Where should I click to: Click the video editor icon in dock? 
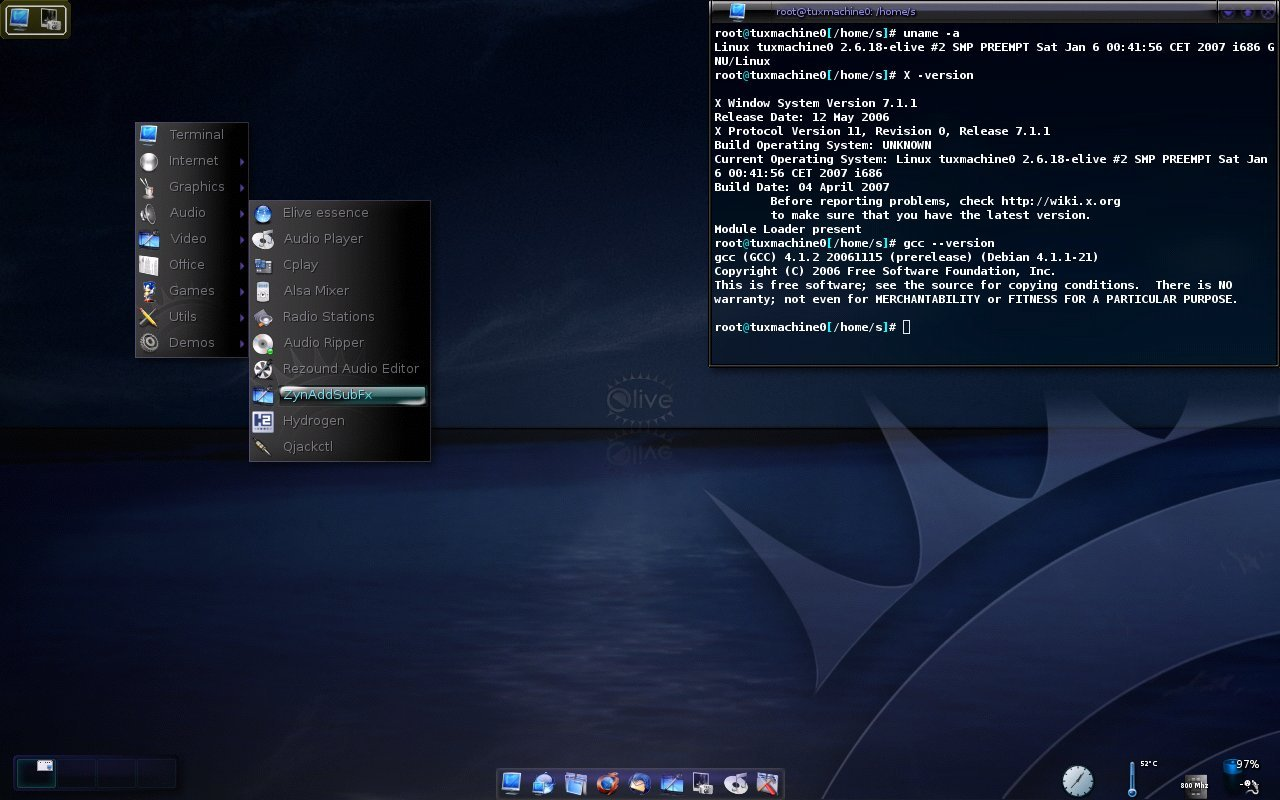(x=671, y=783)
